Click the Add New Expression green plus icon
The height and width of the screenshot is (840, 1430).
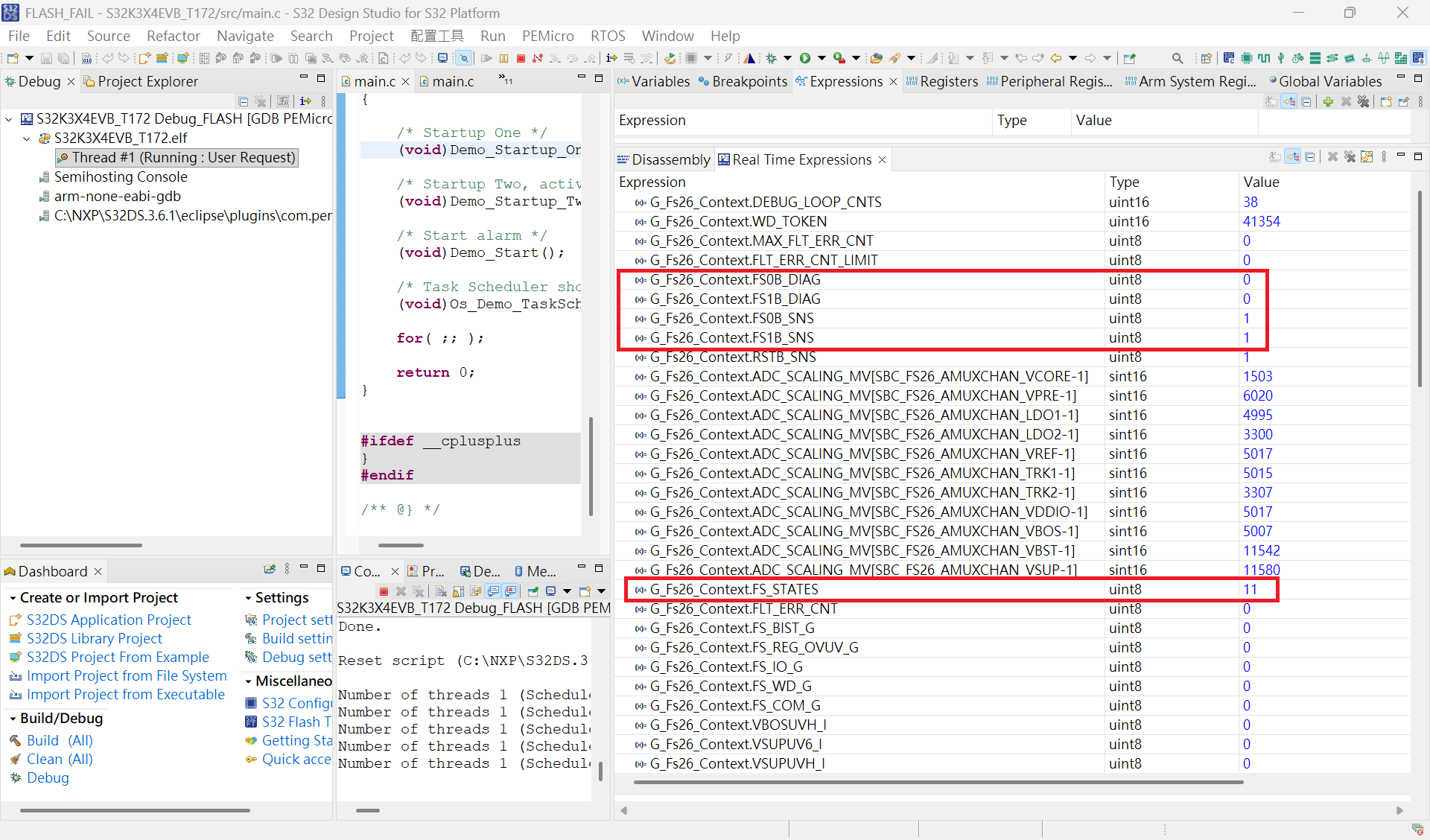coord(1328,101)
